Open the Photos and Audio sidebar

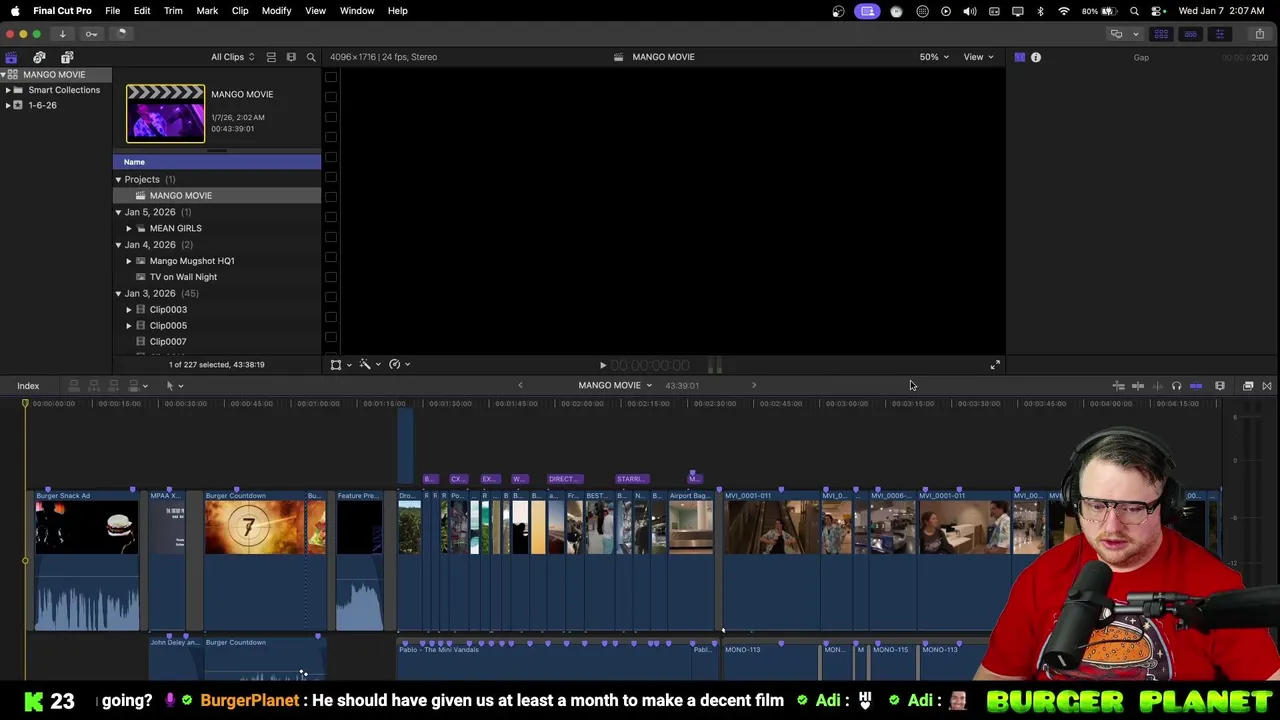[39, 57]
